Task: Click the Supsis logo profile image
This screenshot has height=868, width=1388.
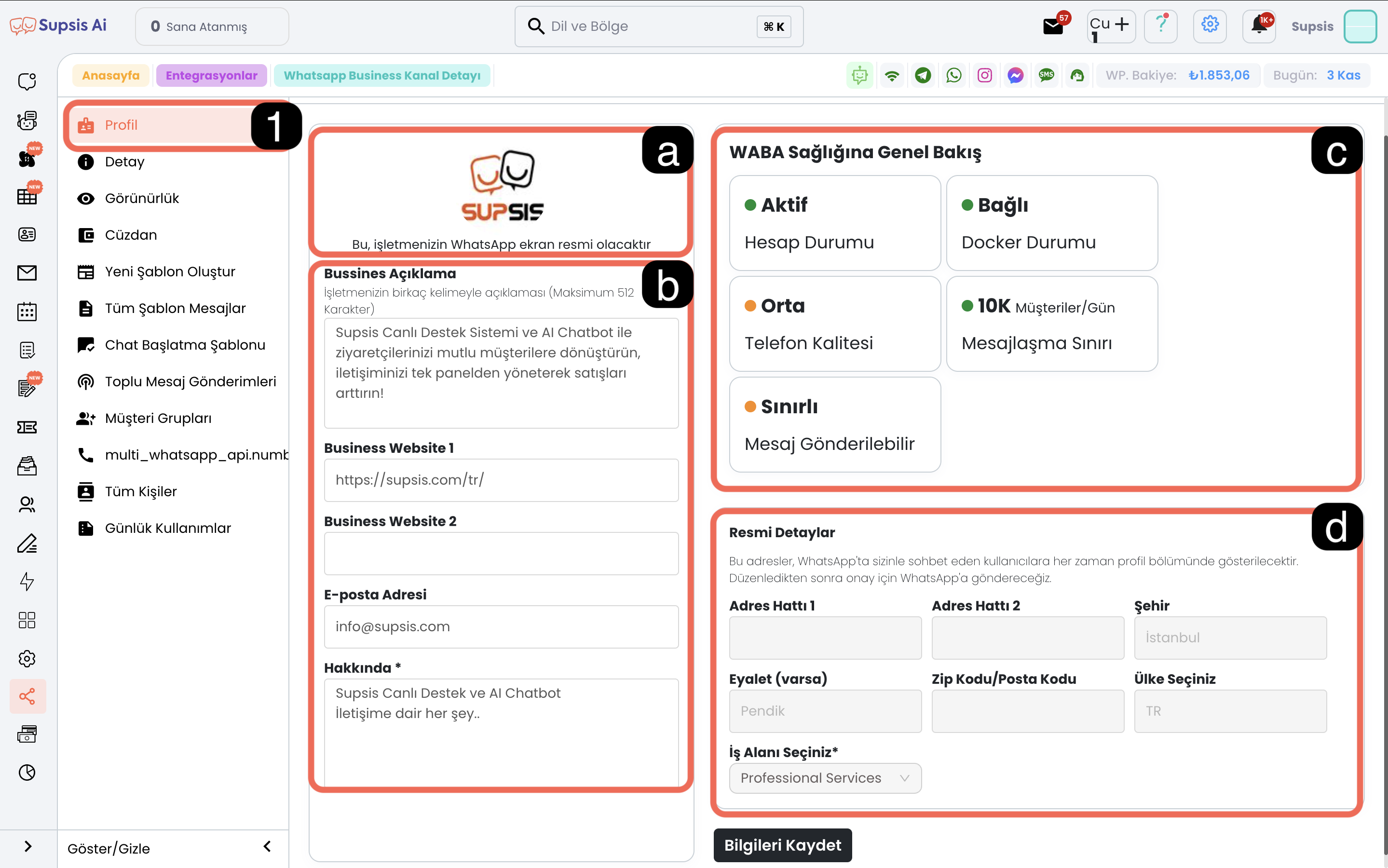Action: (502, 186)
